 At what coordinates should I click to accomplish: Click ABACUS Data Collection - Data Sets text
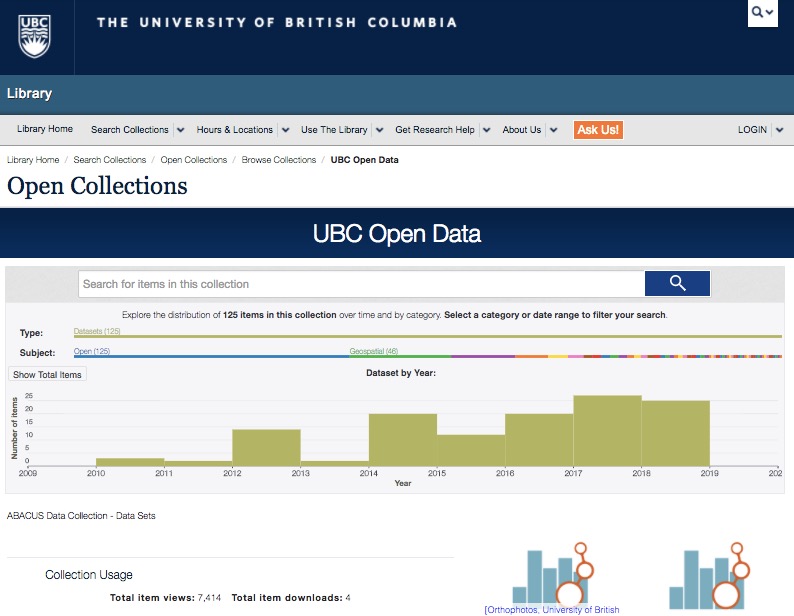(x=81, y=516)
